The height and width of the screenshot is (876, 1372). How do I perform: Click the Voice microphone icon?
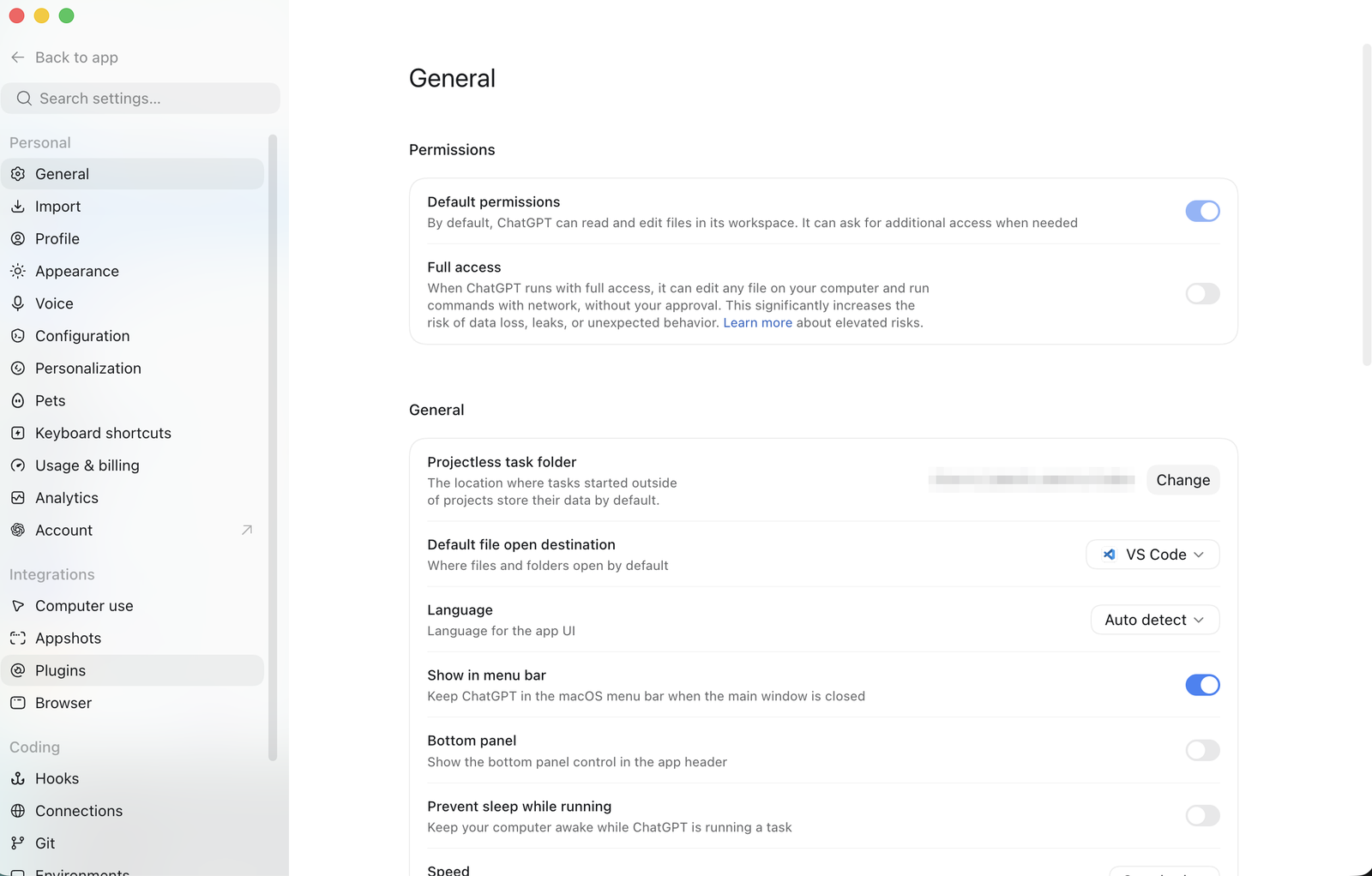click(18, 303)
